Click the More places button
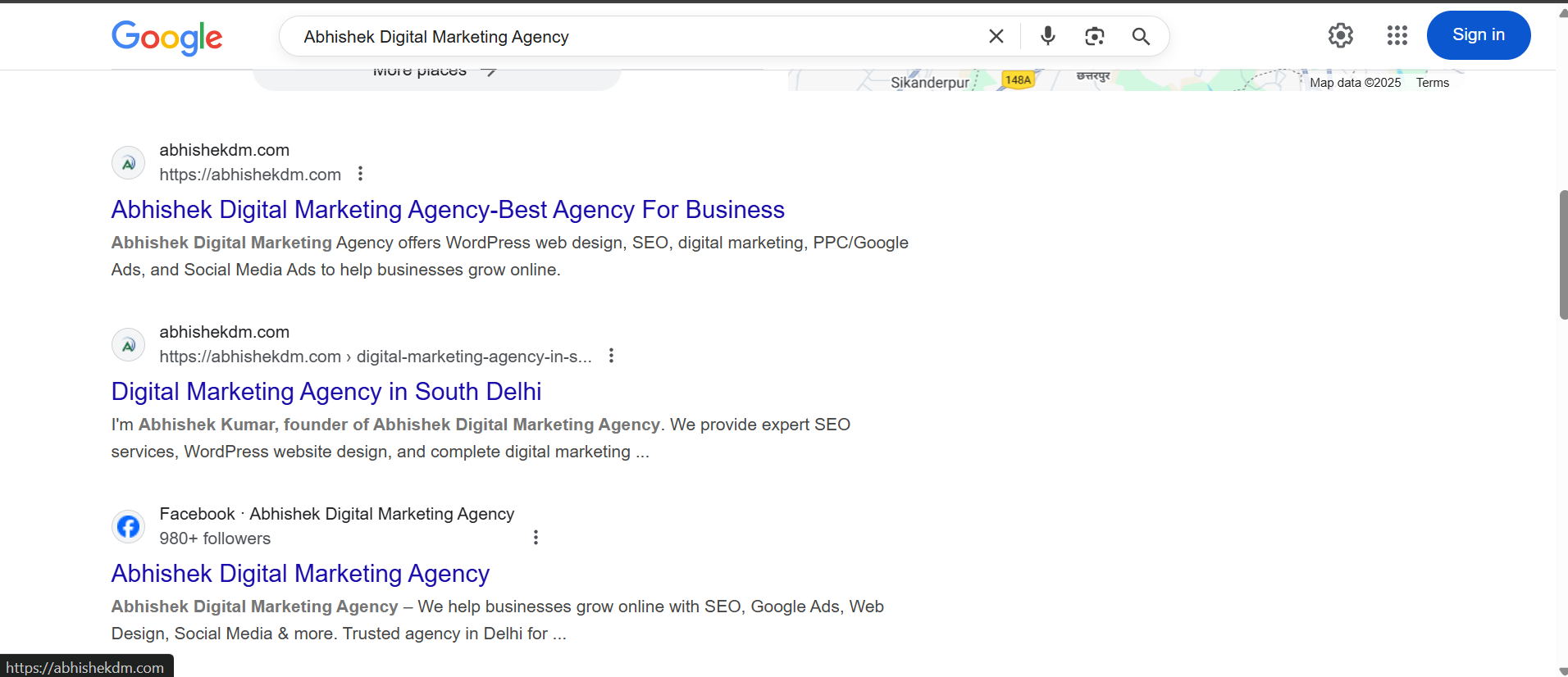This screenshot has width=1568, height=677. click(436, 75)
